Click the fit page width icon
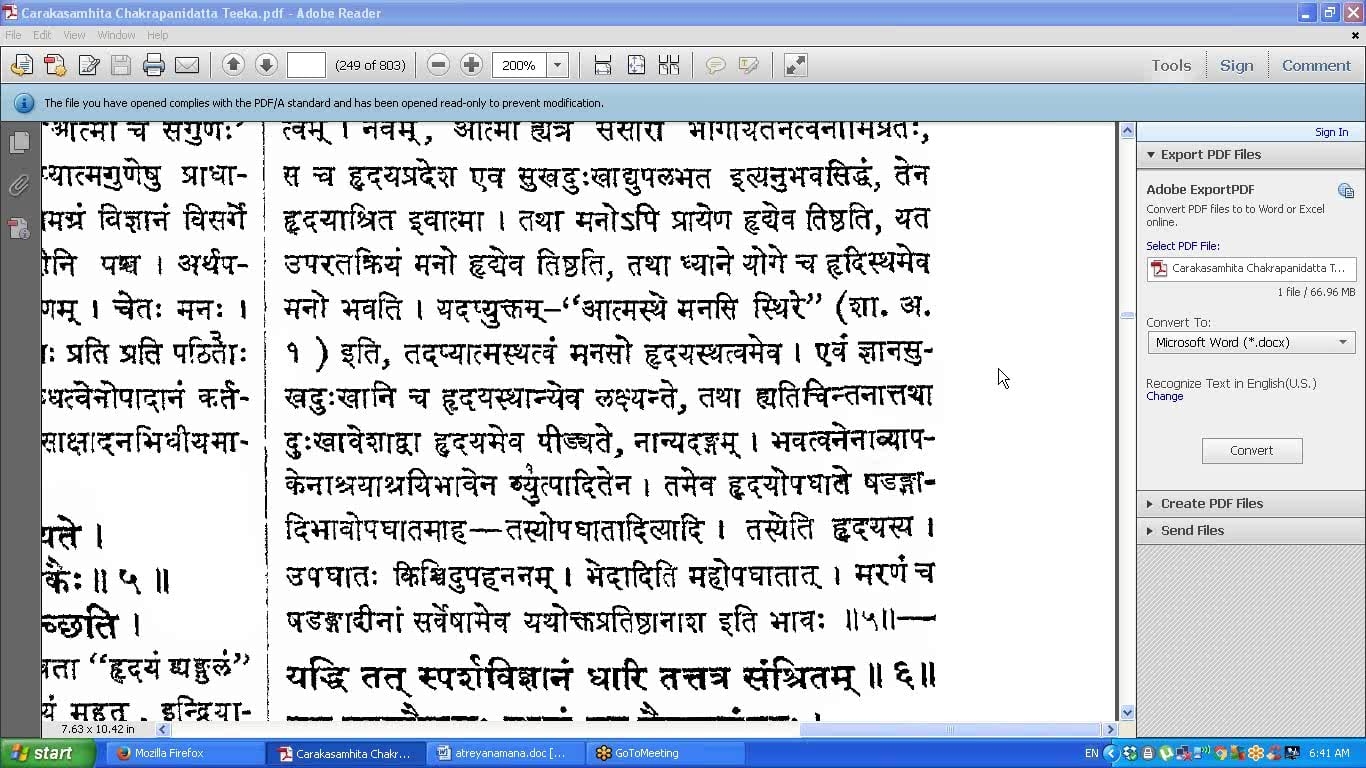This screenshot has width=1366, height=768. click(x=603, y=65)
